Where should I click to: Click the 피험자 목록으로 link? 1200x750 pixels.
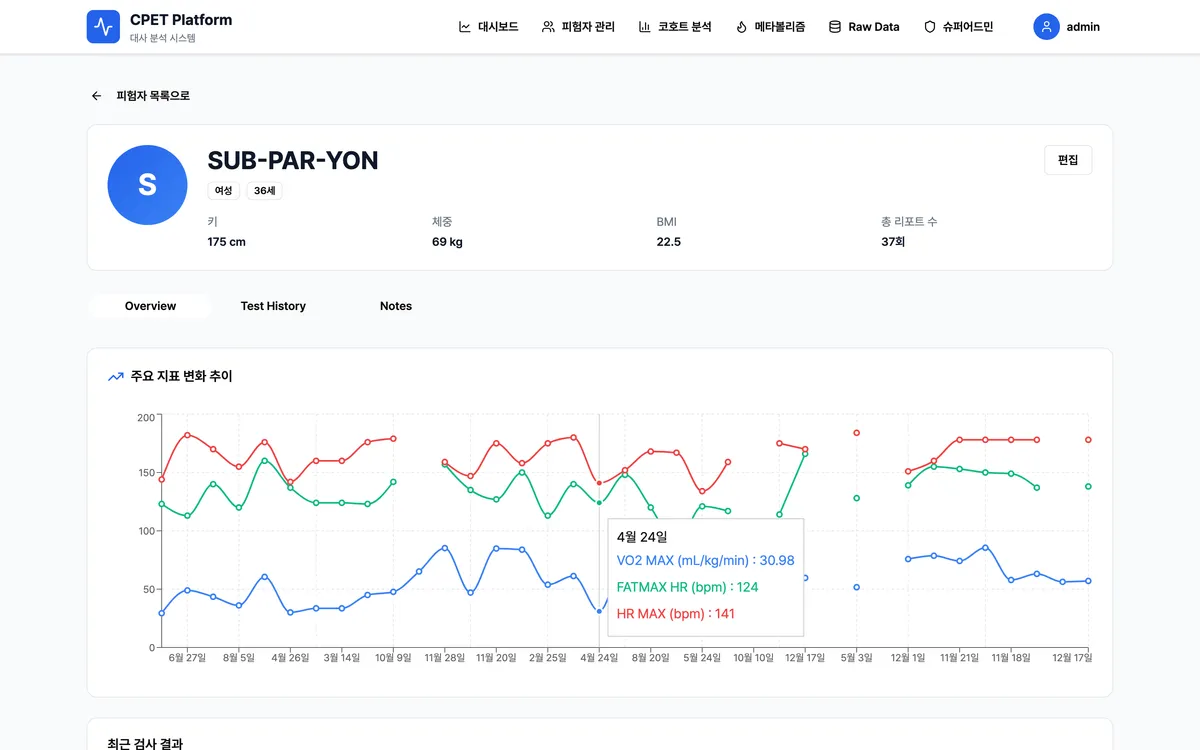(x=151, y=95)
